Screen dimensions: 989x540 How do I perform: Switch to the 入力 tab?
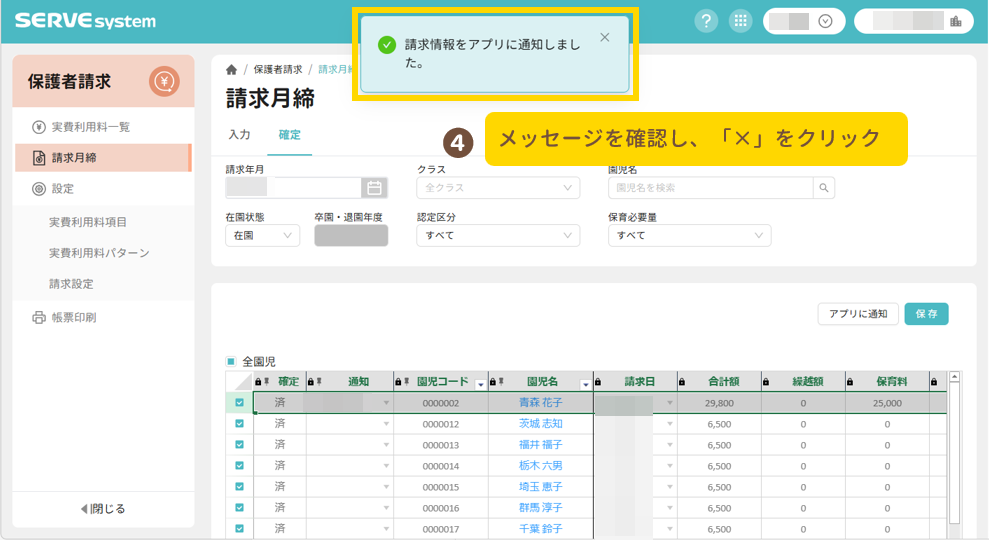coord(239,134)
